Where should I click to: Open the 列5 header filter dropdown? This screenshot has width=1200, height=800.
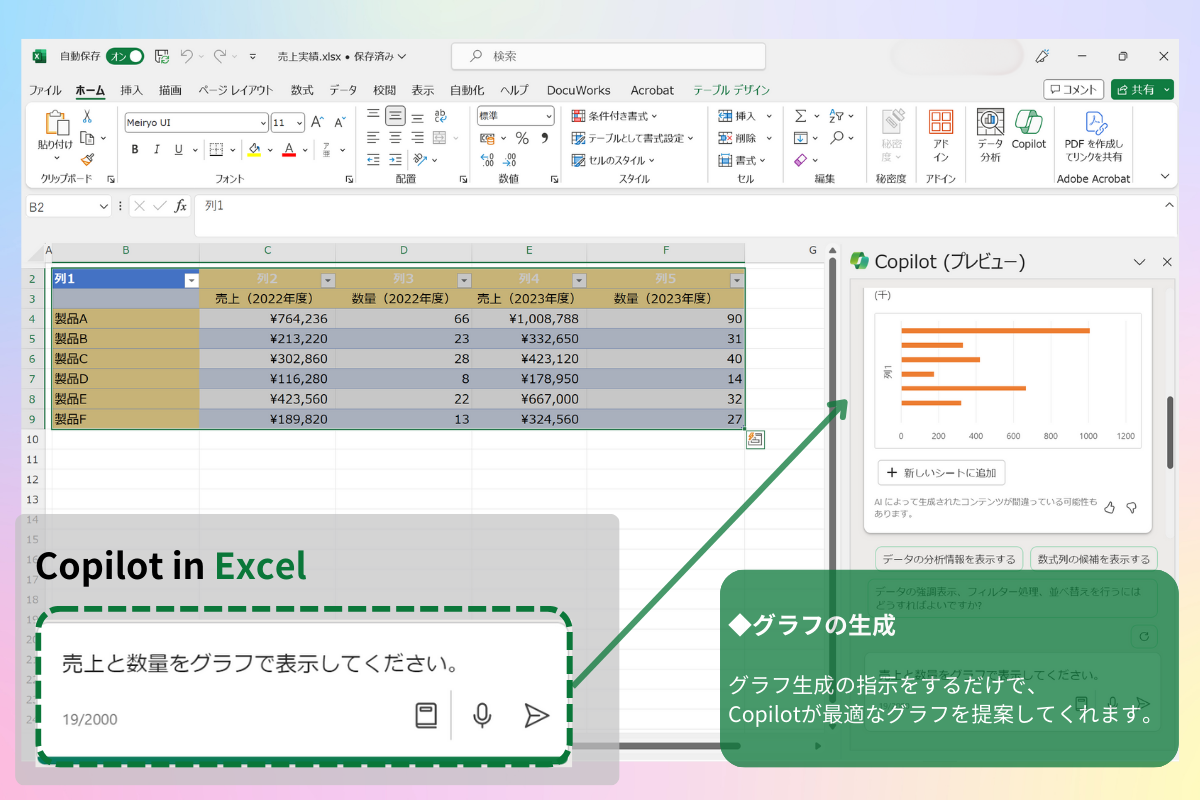pyautogui.click(x=737, y=280)
